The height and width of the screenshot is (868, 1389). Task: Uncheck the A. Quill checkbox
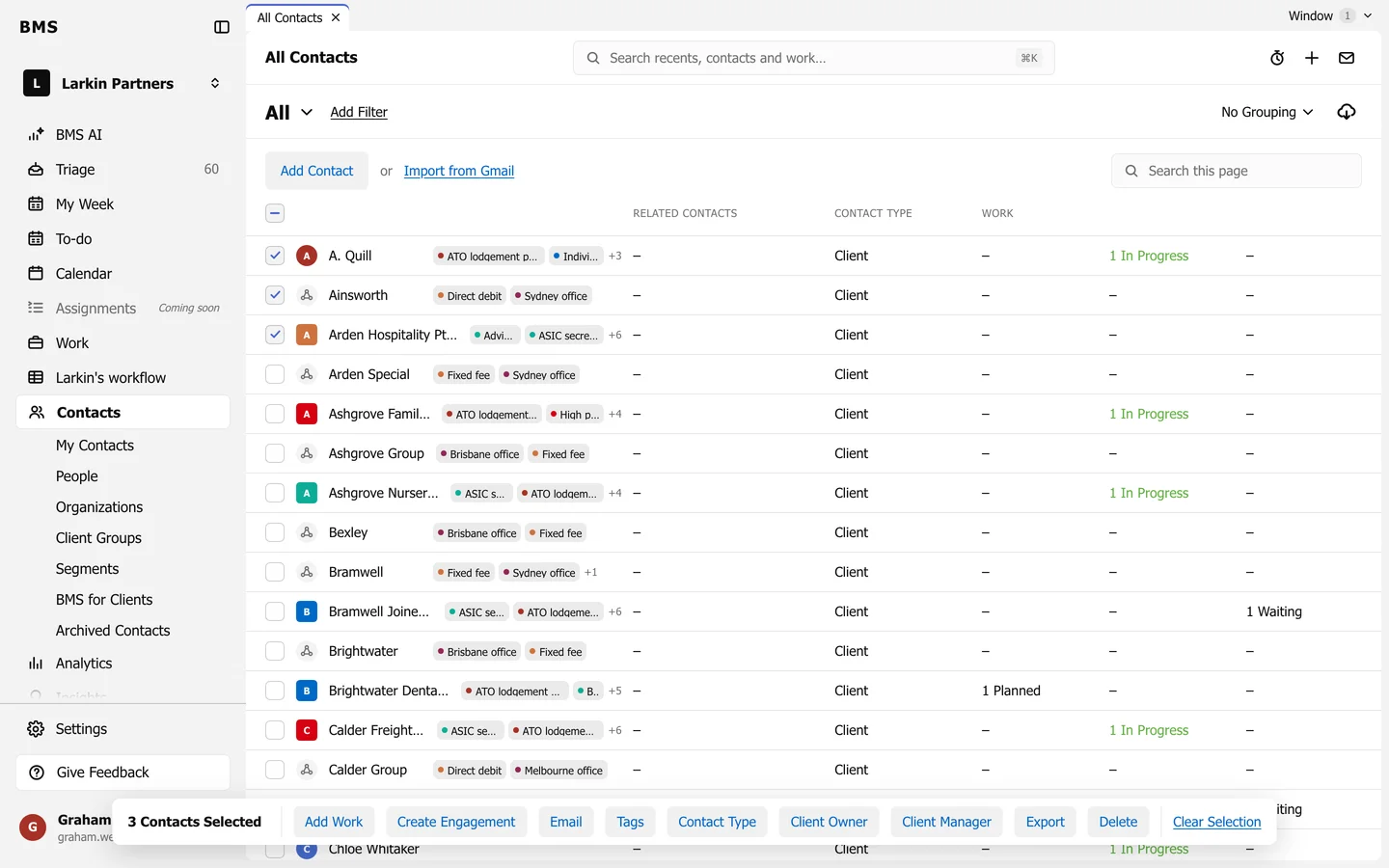[275, 256]
